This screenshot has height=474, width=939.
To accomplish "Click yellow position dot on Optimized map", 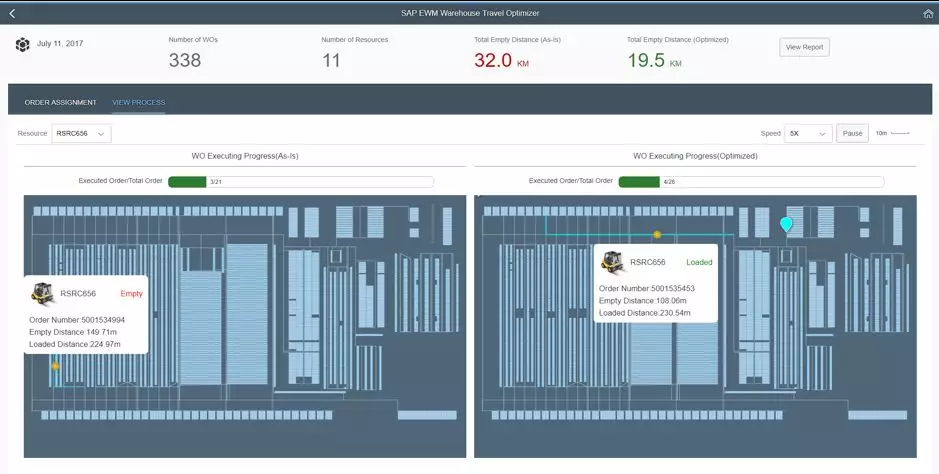I will pyautogui.click(x=657, y=235).
